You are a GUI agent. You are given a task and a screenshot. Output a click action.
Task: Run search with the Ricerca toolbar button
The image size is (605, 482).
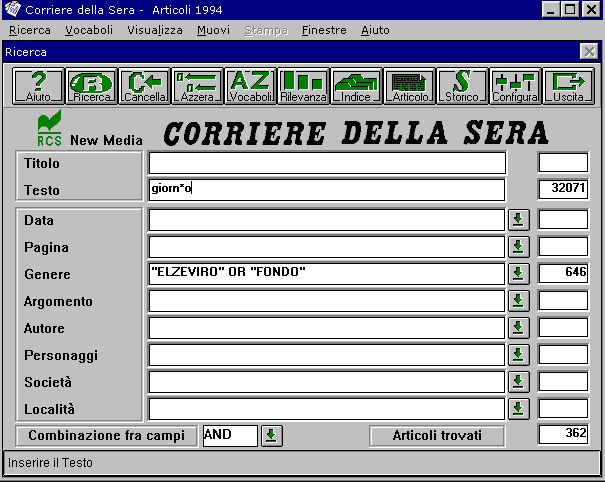click(91, 86)
